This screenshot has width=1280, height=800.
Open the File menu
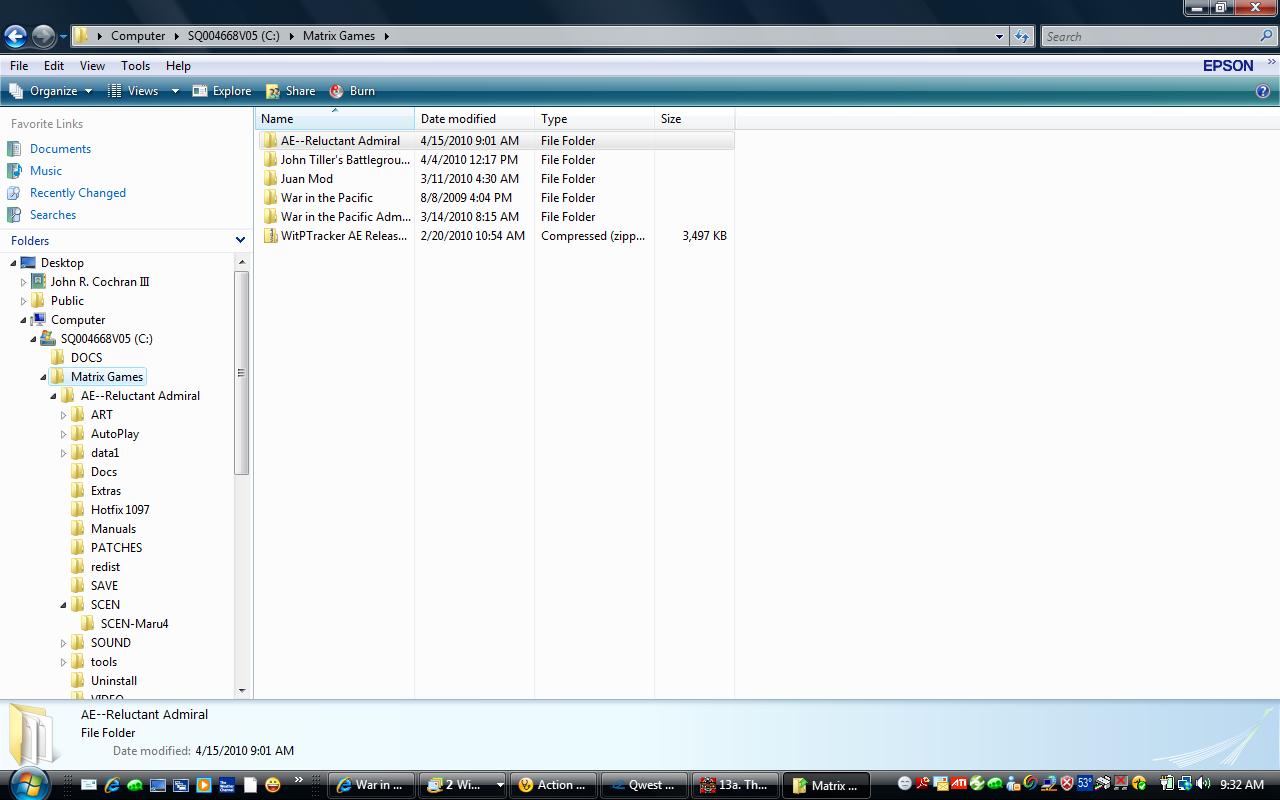tap(19, 66)
